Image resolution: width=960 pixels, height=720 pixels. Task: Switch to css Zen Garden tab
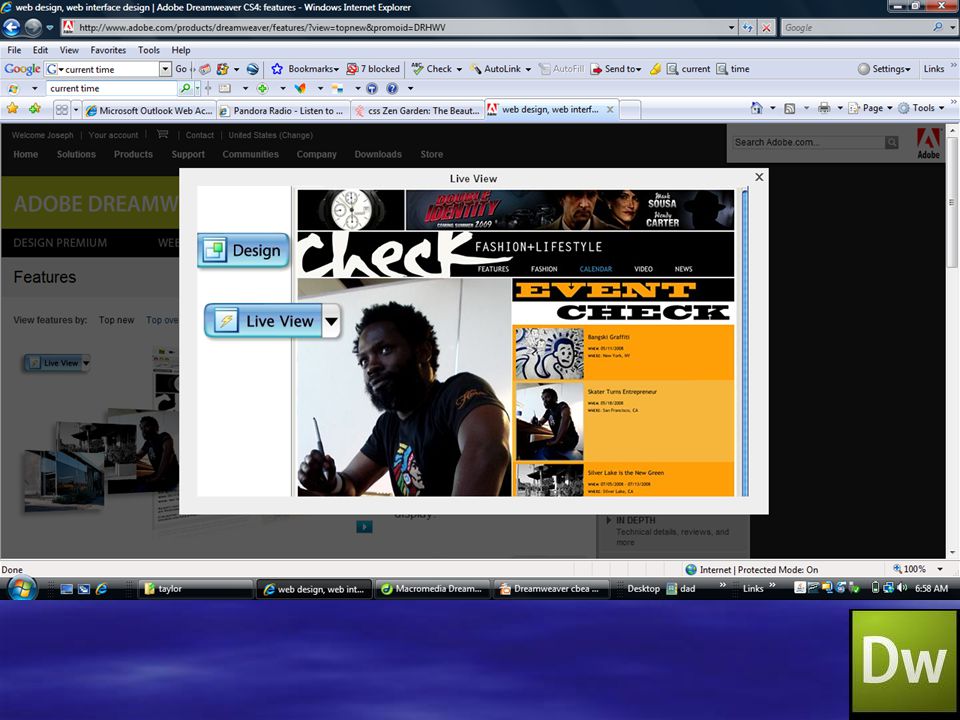[x=418, y=111]
